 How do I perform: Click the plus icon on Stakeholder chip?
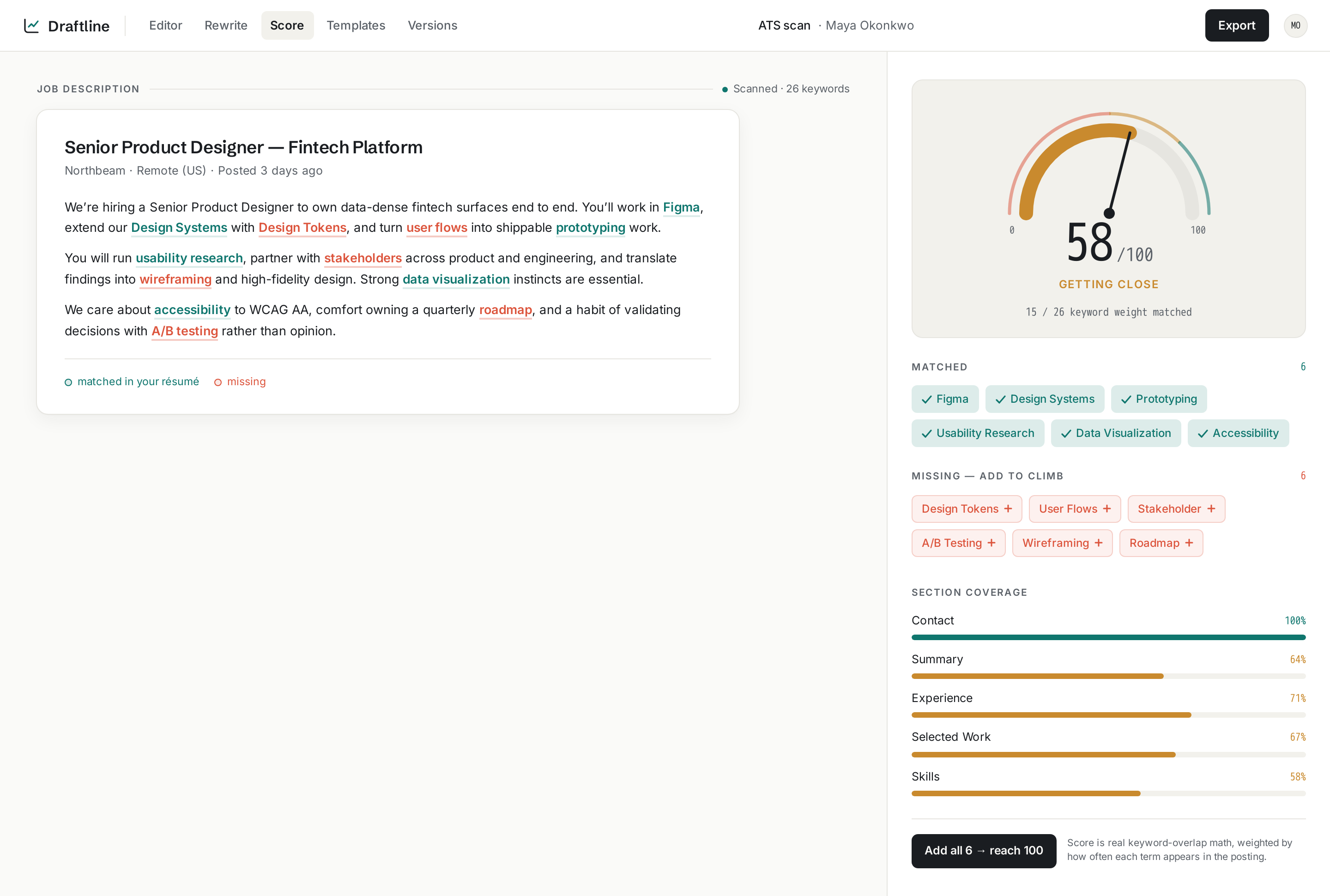coord(1210,509)
